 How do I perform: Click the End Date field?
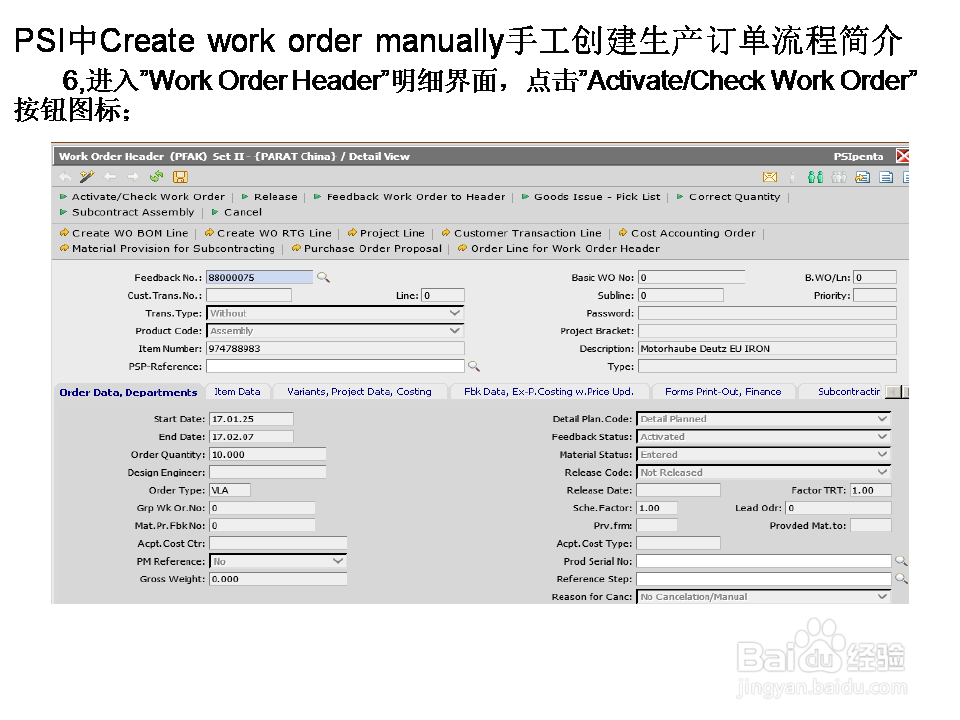[251, 437]
